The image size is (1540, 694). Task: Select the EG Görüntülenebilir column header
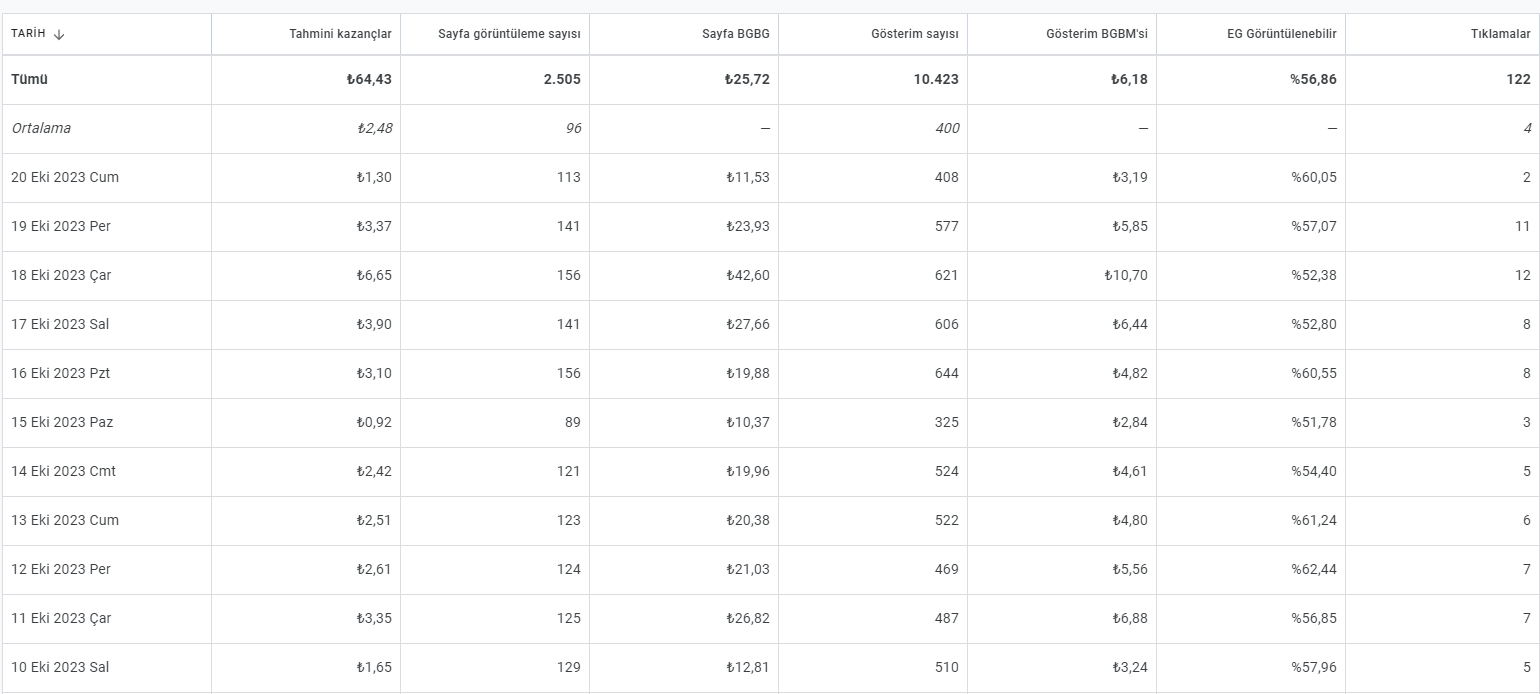click(x=1282, y=34)
